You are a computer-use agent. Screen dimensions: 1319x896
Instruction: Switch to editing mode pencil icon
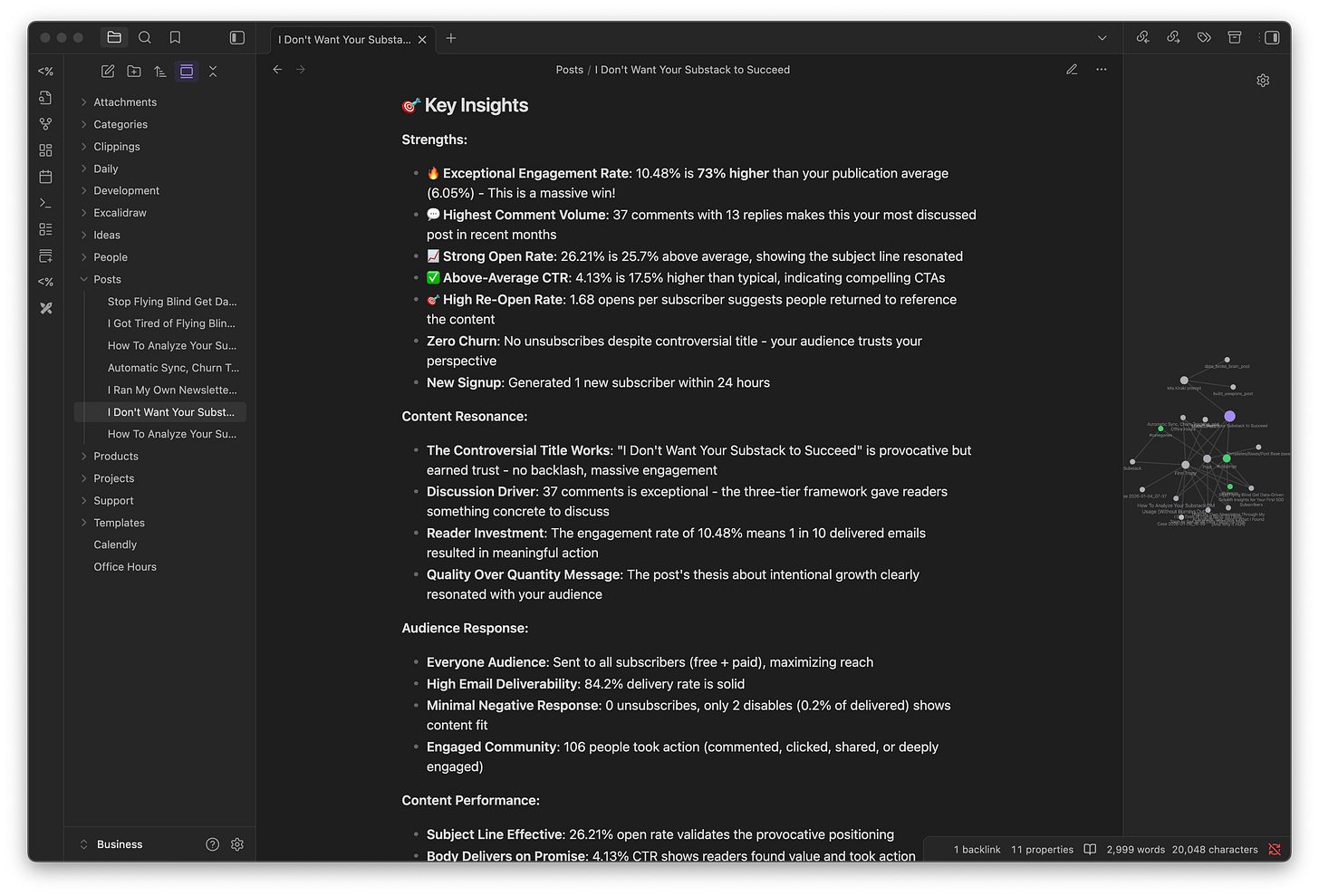tap(1072, 70)
